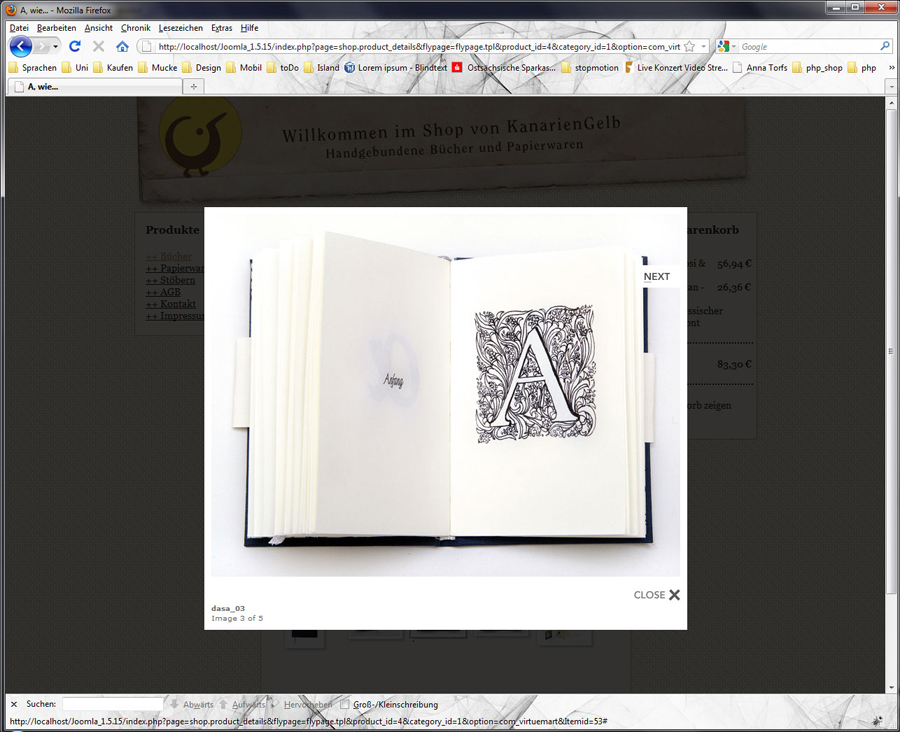This screenshot has height=732, width=900.
Task: Go to the home page icon
Action: (122, 46)
